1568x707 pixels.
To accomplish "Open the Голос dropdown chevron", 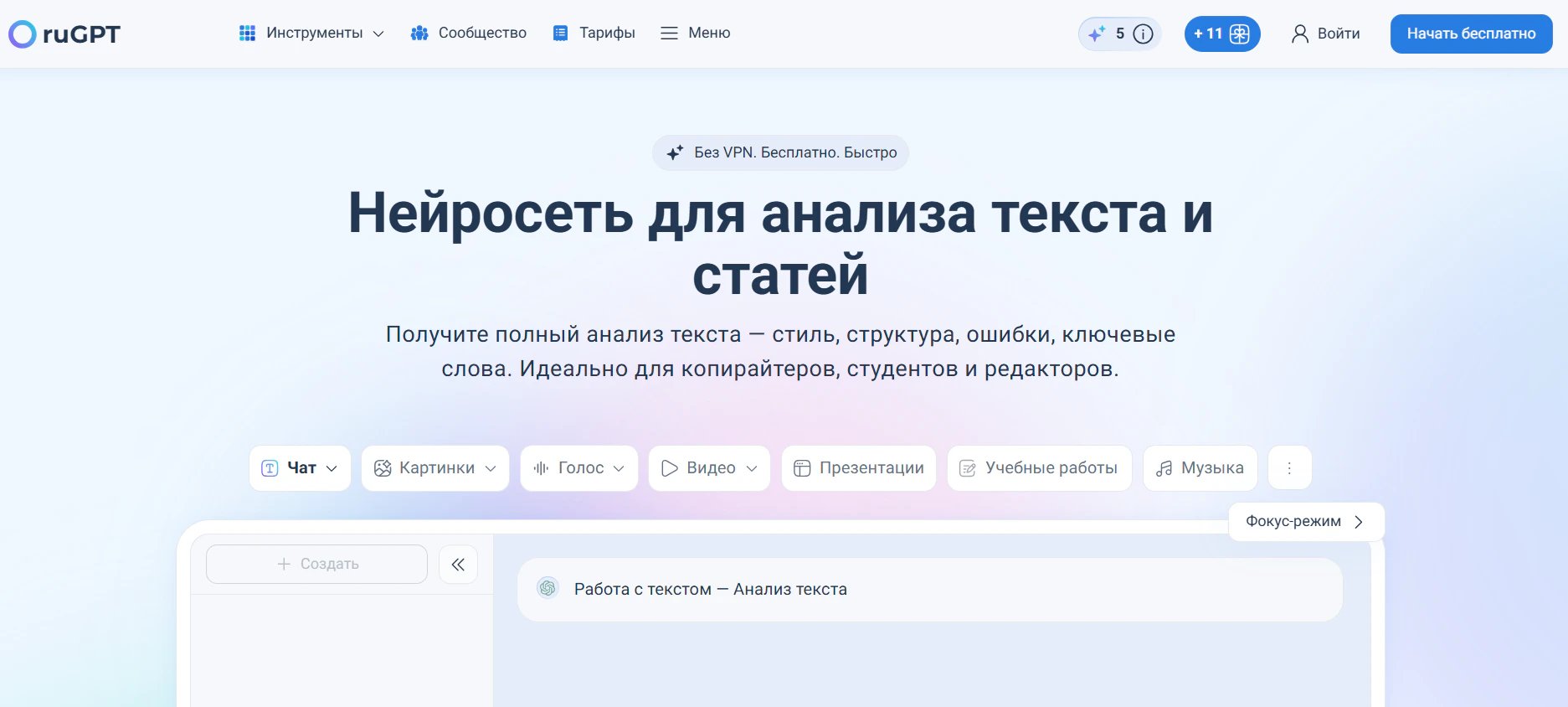I will point(619,468).
